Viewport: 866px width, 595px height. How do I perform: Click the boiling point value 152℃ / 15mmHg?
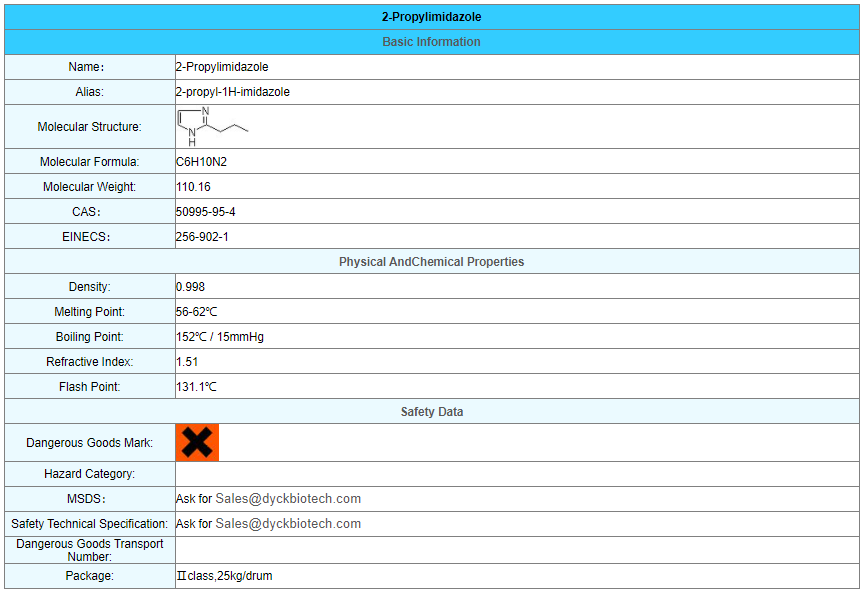[x=220, y=337]
